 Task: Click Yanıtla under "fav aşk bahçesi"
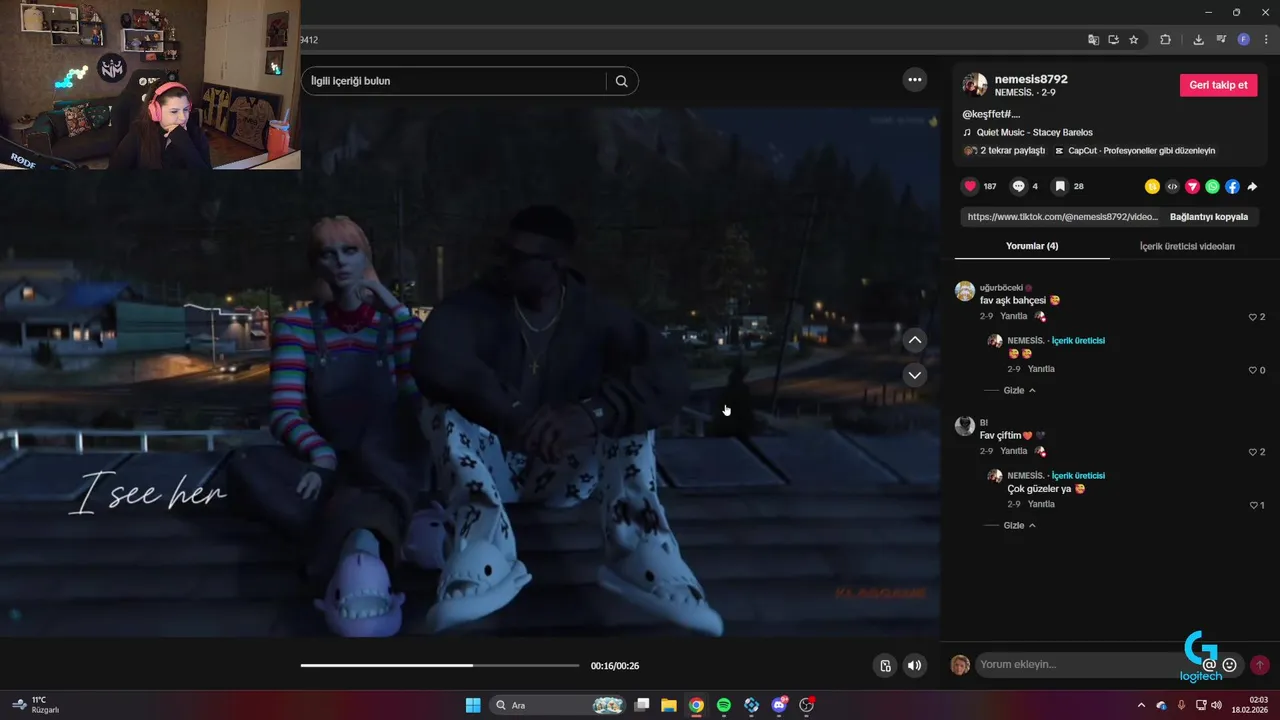(x=1014, y=316)
